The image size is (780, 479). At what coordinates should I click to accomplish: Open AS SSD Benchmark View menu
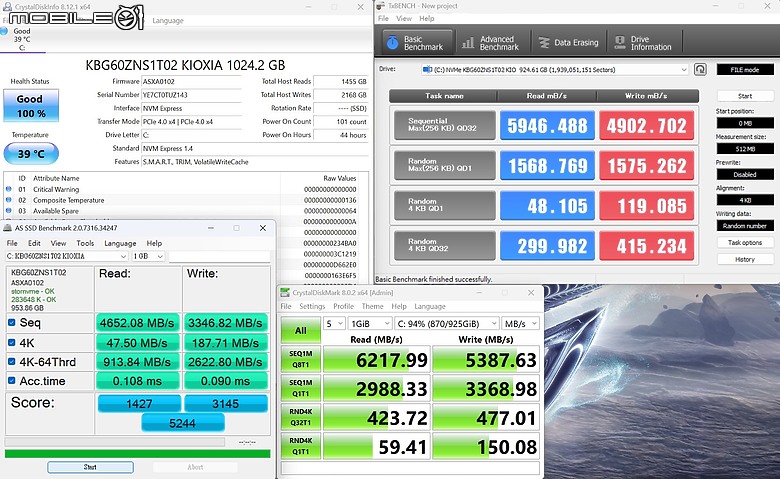click(x=58, y=243)
